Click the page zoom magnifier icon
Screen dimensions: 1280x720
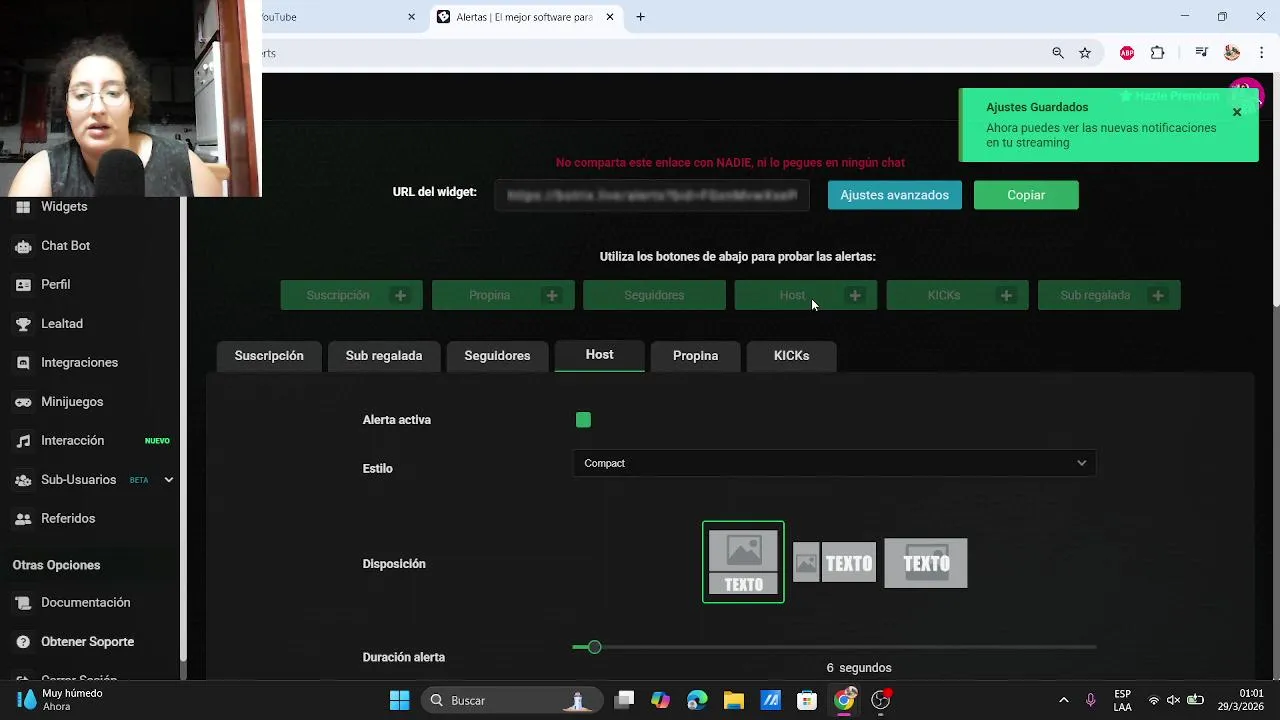tap(1058, 53)
